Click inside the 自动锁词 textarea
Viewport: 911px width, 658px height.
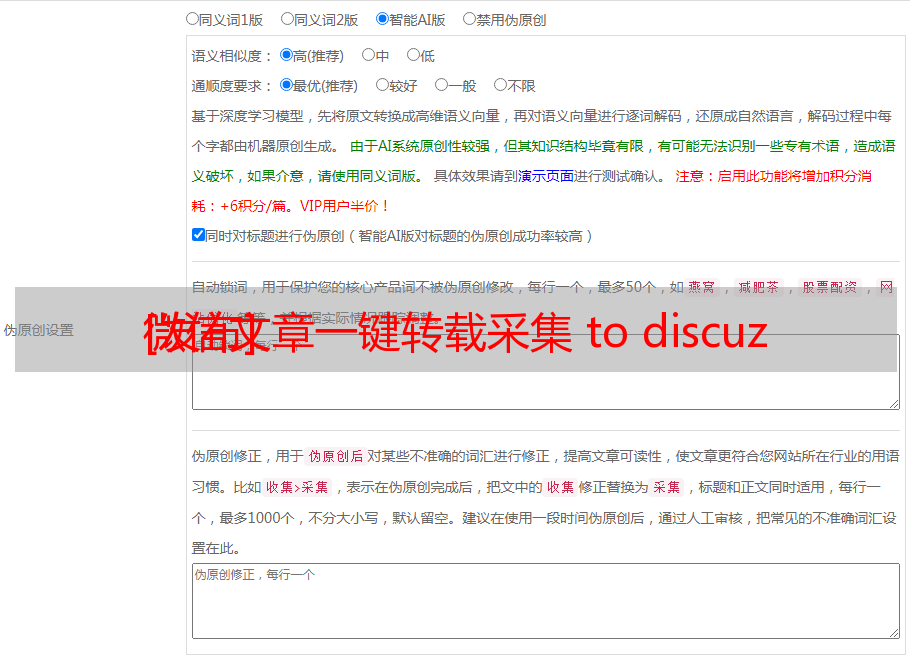coord(546,372)
